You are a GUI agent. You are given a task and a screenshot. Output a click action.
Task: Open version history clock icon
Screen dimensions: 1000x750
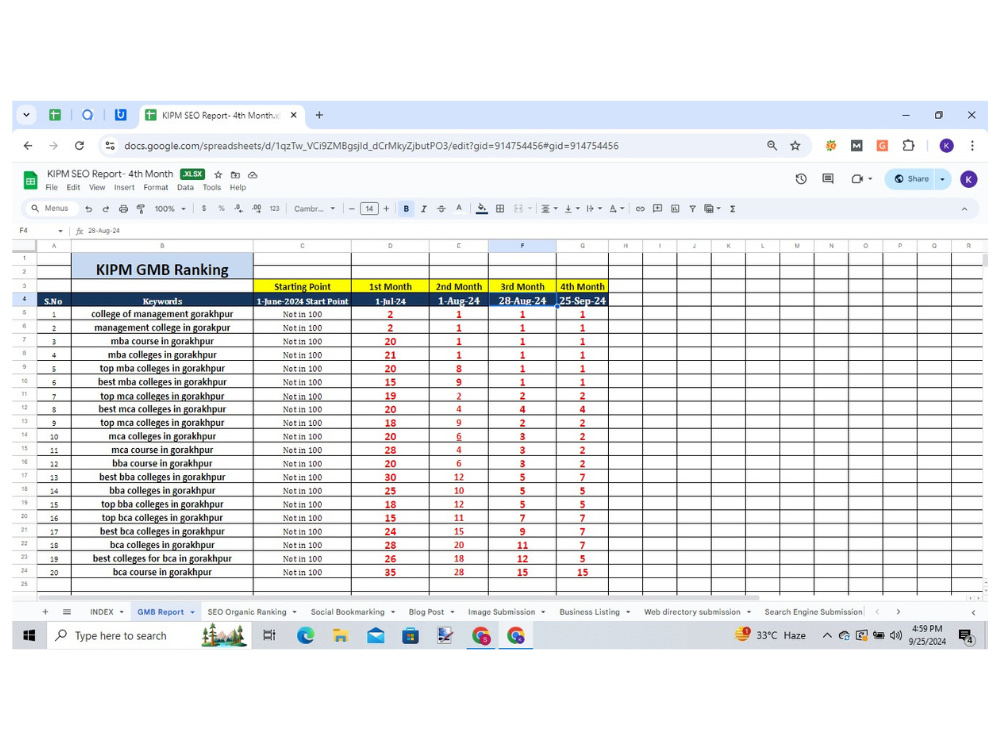(801, 179)
